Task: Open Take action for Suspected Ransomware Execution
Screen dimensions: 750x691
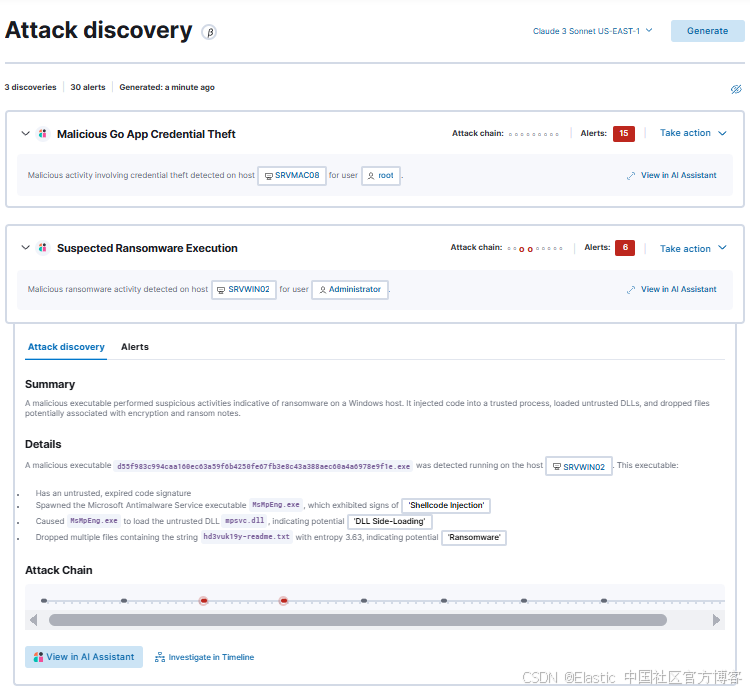Action: click(x=693, y=248)
